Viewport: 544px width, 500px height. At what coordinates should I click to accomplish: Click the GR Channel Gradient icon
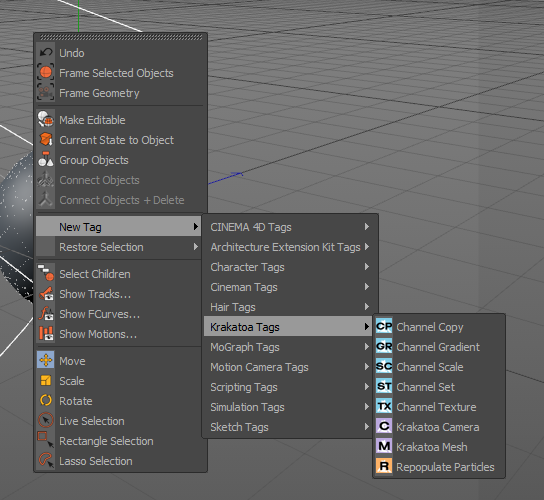click(384, 347)
